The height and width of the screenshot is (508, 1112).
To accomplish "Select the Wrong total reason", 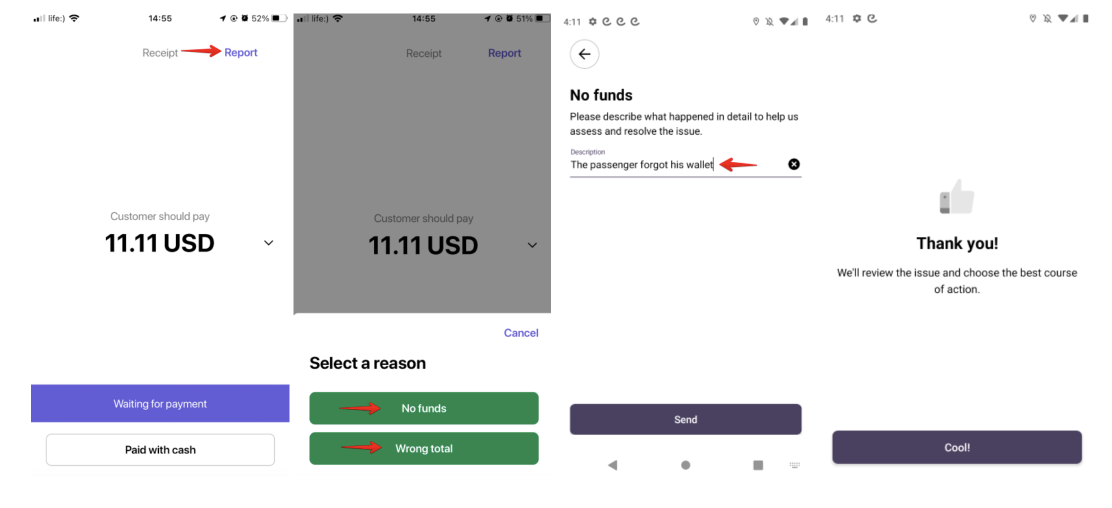I will coord(424,448).
